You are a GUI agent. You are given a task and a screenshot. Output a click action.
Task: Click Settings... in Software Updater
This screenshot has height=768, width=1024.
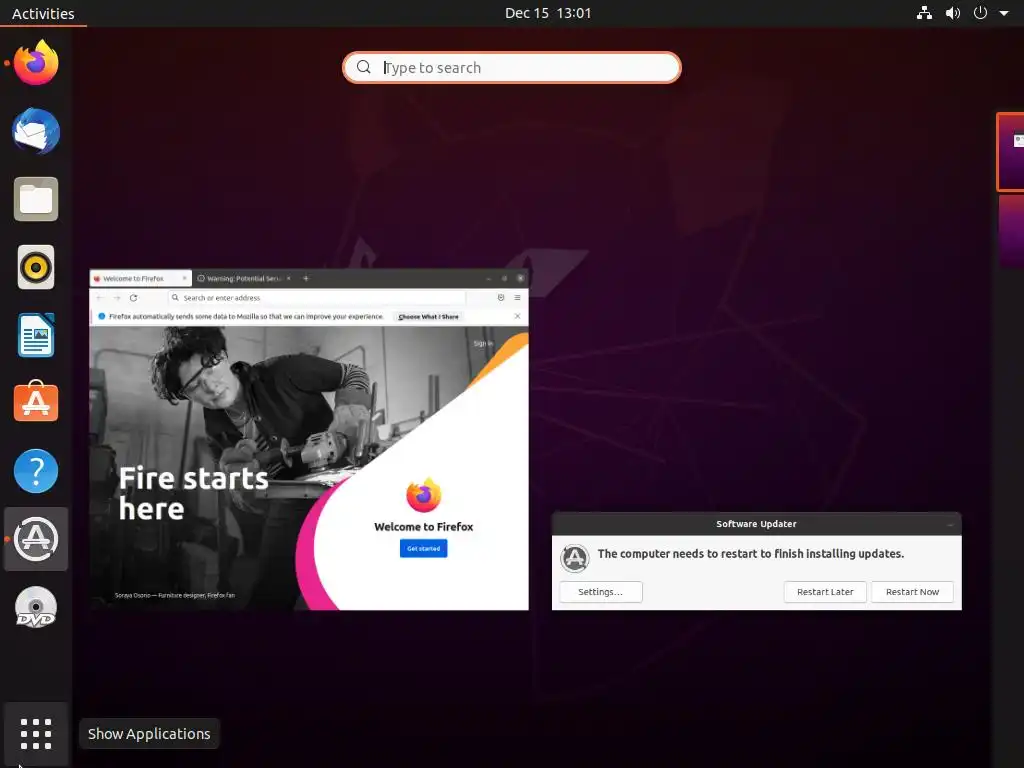(601, 592)
